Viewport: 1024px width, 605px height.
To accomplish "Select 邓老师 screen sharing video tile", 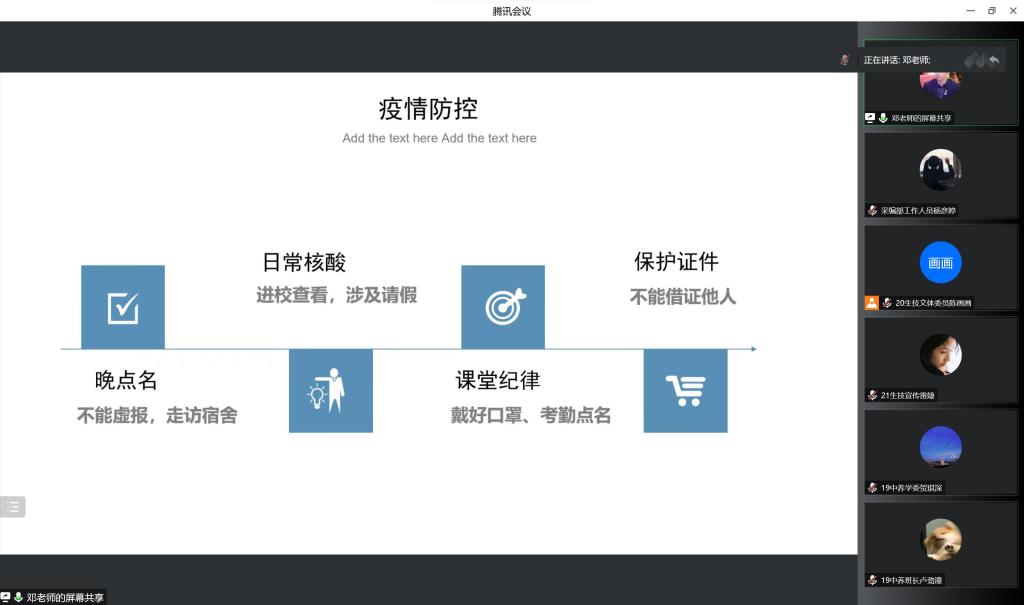I will [940, 88].
